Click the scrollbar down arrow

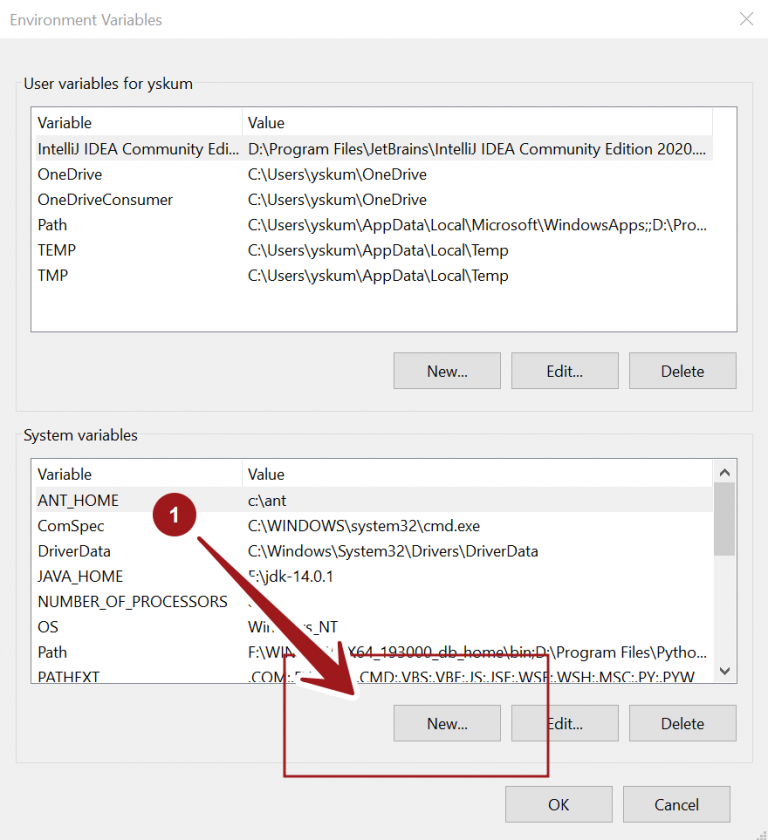(725, 671)
